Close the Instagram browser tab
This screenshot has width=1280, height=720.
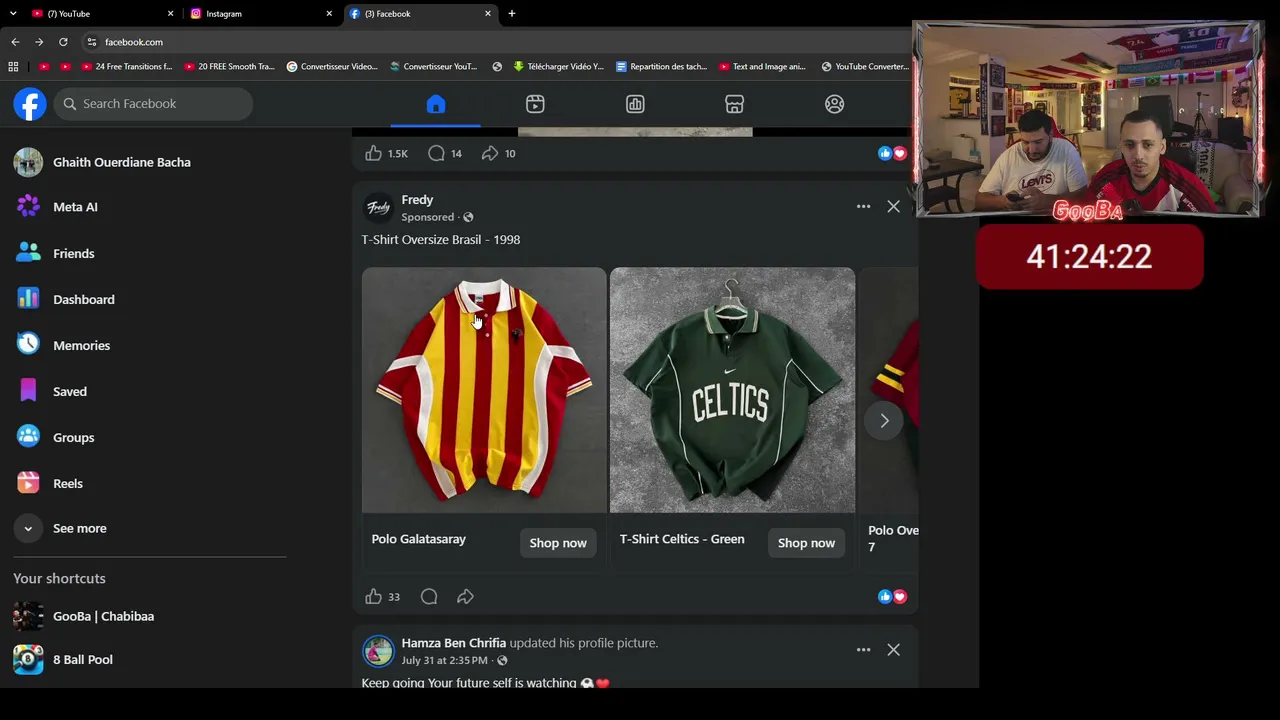(x=329, y=14)
